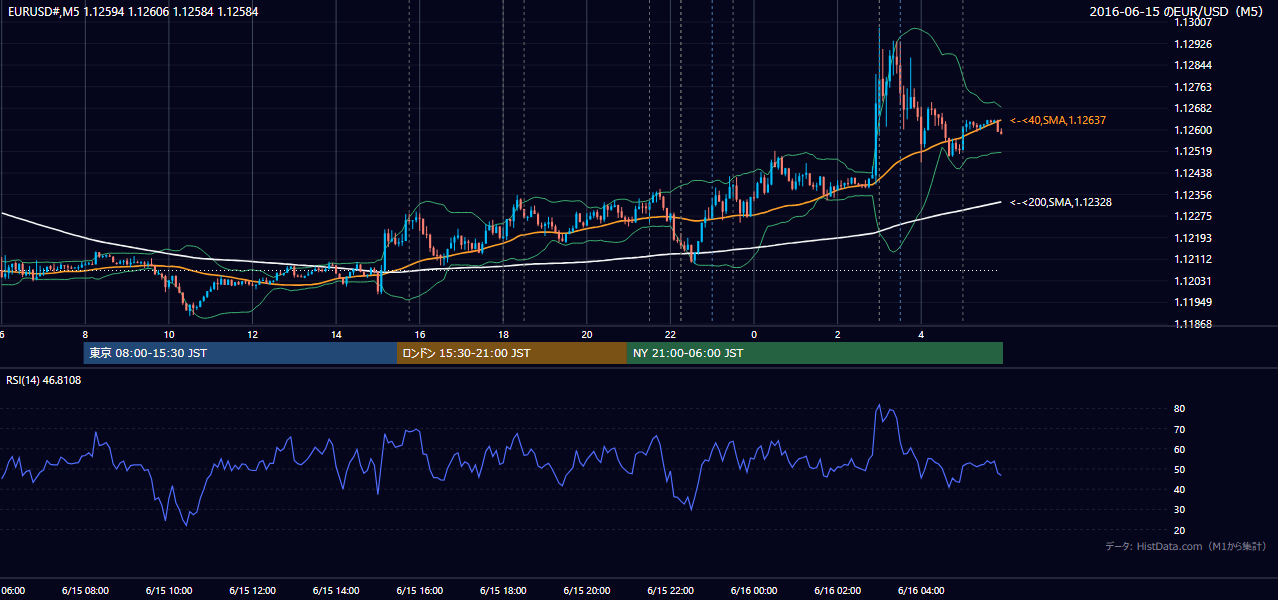Click price axis value 1.12031

coord(1192,281)
